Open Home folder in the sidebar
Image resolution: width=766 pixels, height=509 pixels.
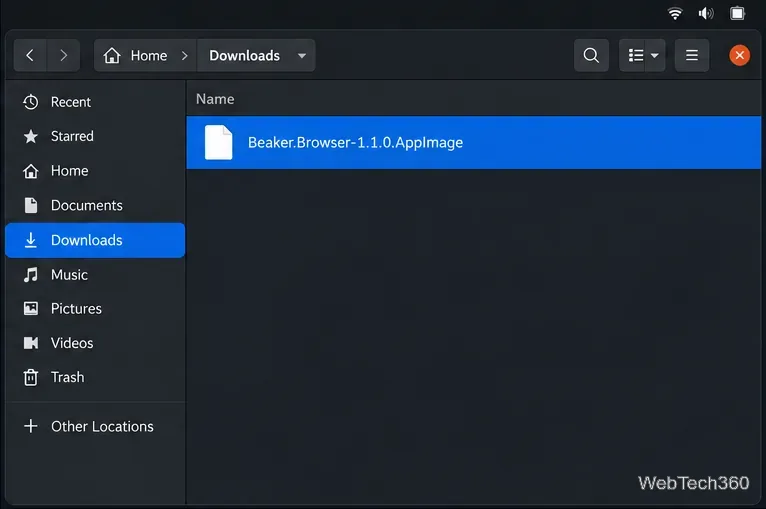coord(95,171)
